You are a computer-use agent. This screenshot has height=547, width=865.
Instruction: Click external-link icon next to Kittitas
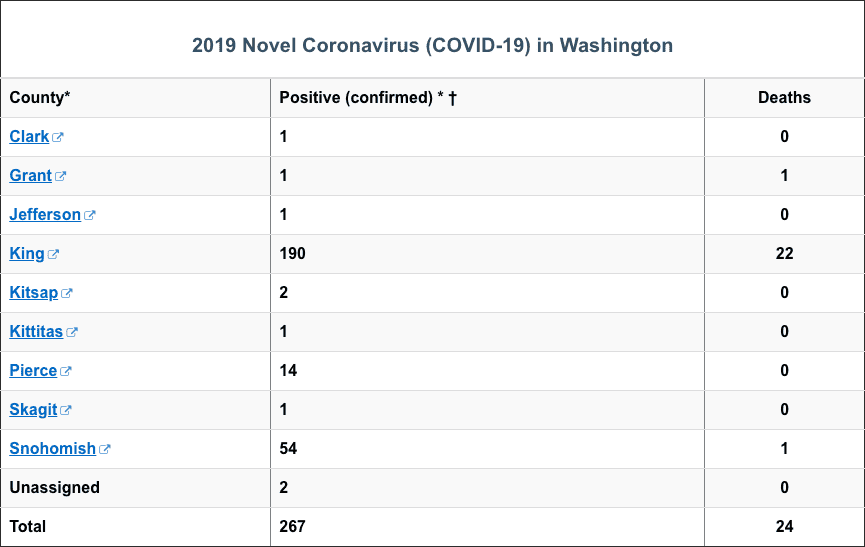72,332
